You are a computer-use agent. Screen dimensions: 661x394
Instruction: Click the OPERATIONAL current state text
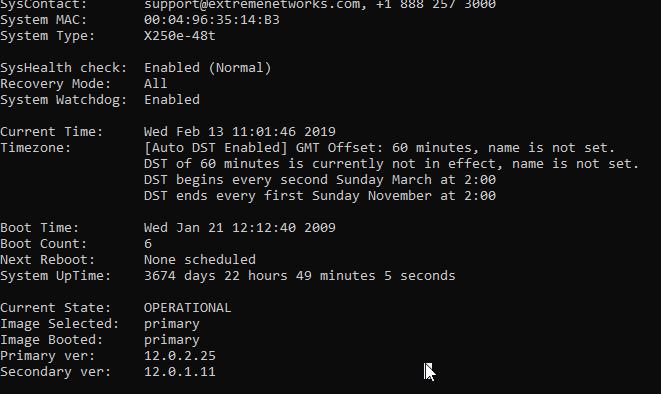coord(188,308)
